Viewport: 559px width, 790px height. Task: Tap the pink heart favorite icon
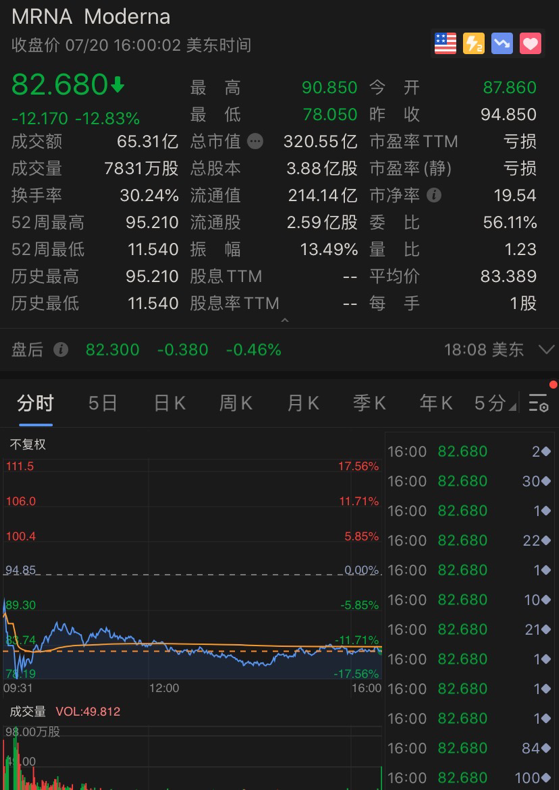(x=530, y=44)
